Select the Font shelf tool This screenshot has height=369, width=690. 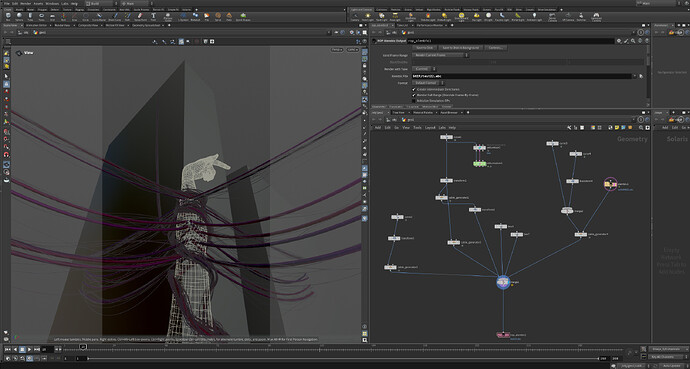(x=153, y=17)
